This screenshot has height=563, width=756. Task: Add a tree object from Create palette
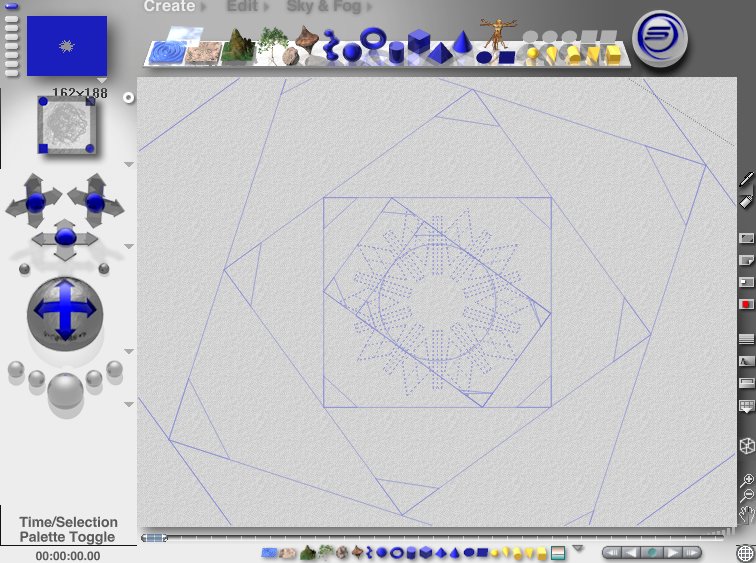coord(272,43)
